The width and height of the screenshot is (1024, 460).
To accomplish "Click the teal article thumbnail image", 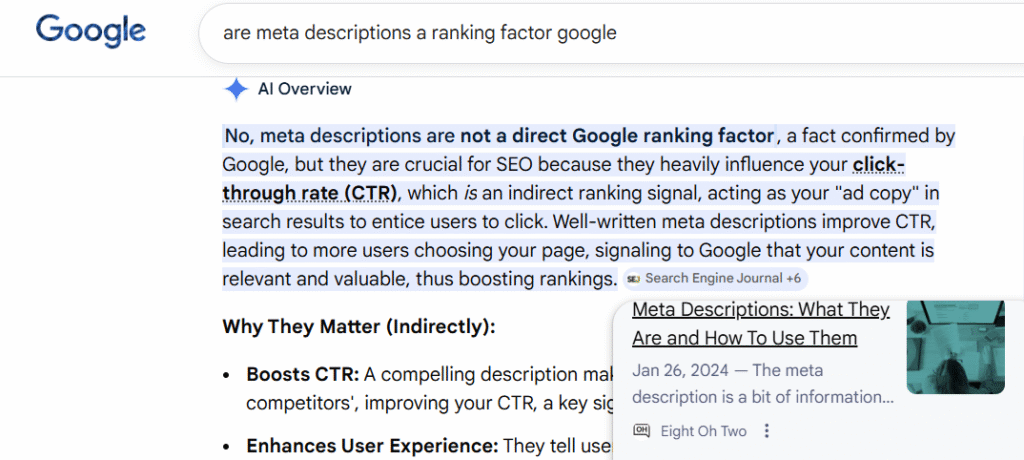I will tap(955, 346).
